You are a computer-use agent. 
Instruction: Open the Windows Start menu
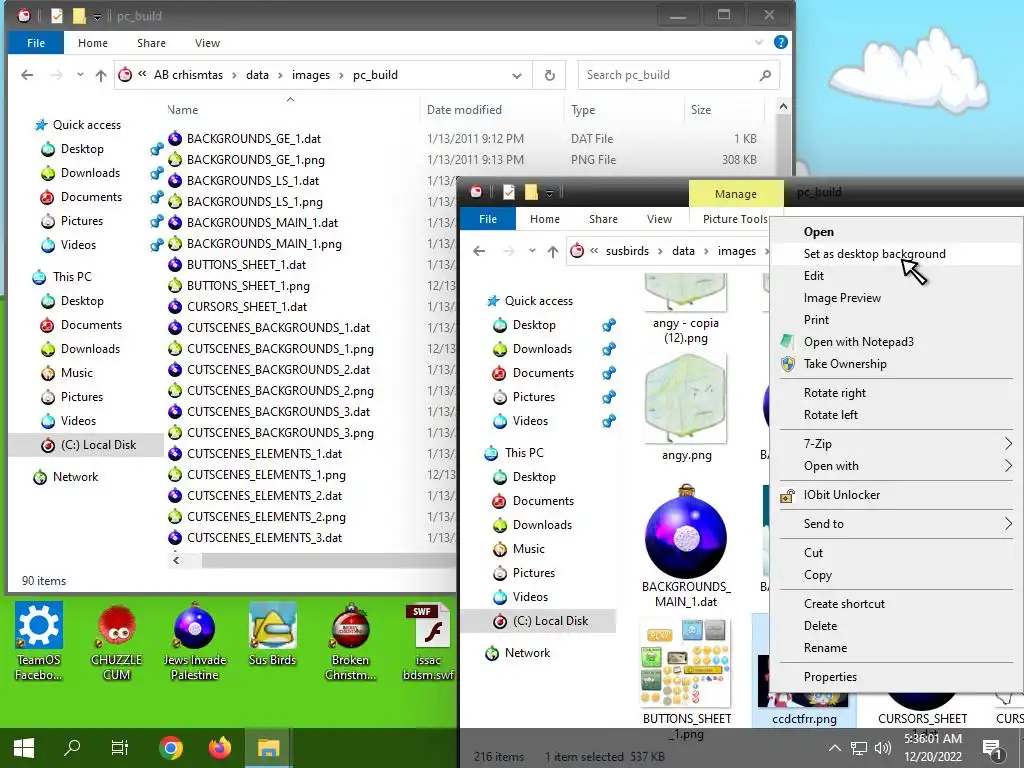click(24, 748)
